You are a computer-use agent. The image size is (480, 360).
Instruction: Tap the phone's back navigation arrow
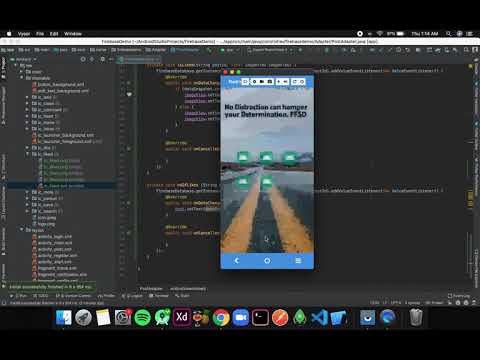[x=236, y=261]
